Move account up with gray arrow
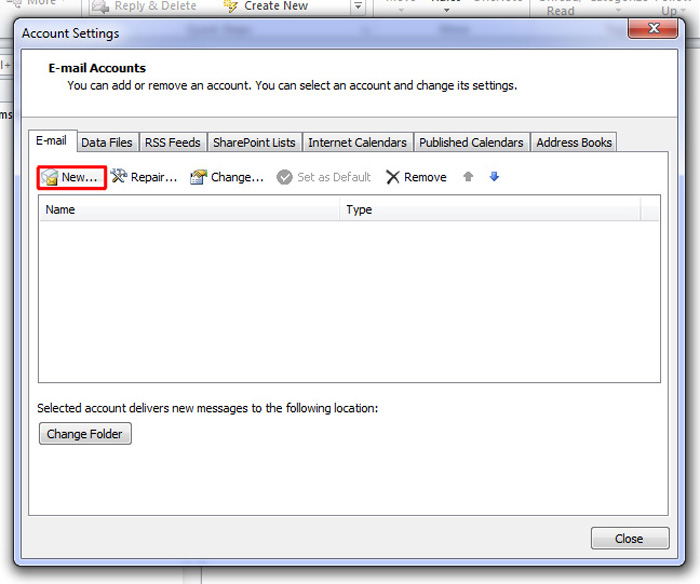Viewport: 700px width, 584px height. (x=468, y=177)
